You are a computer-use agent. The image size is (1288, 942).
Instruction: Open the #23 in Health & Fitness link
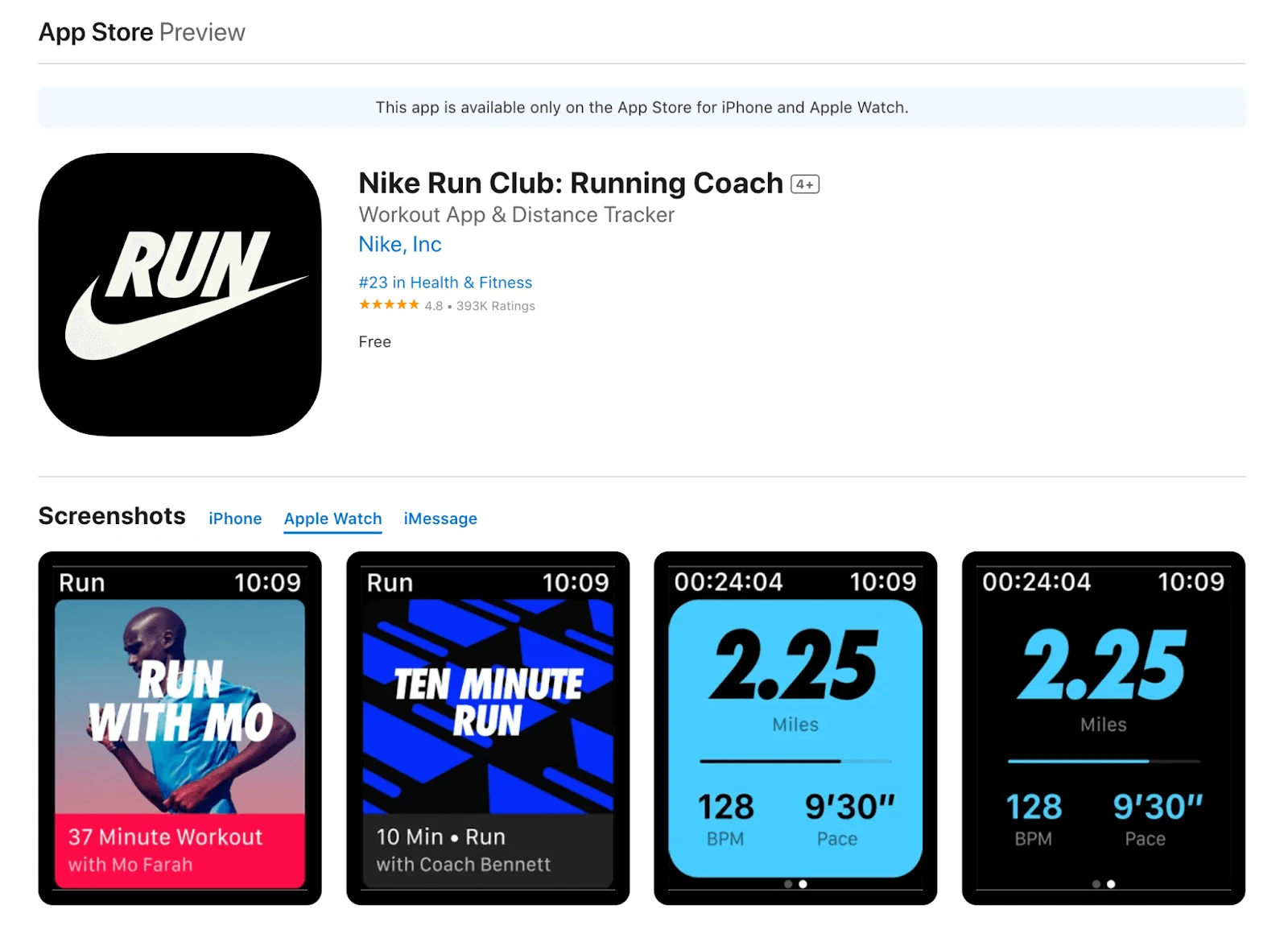[445, 283]
